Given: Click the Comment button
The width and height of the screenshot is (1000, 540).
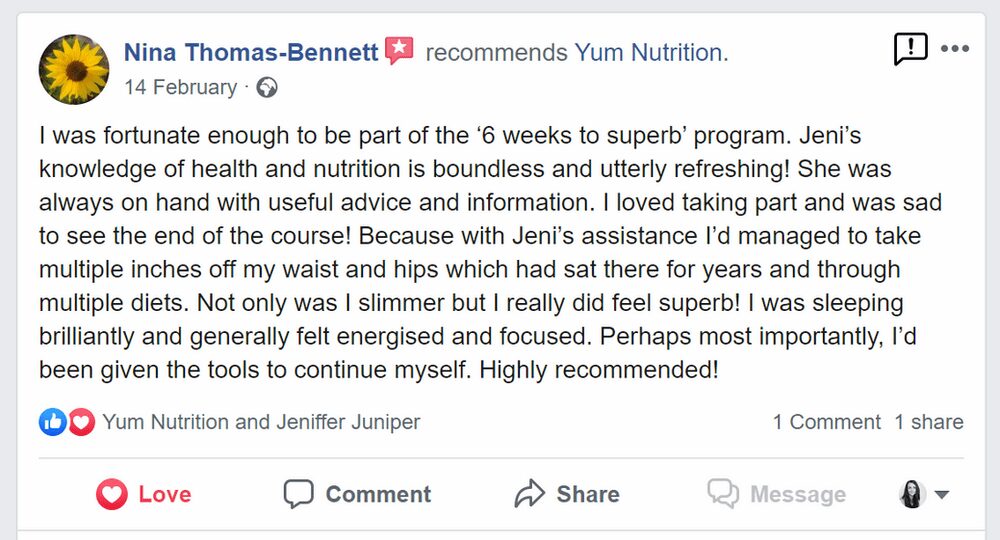Looking at the screenshot, I should point(357,494).
